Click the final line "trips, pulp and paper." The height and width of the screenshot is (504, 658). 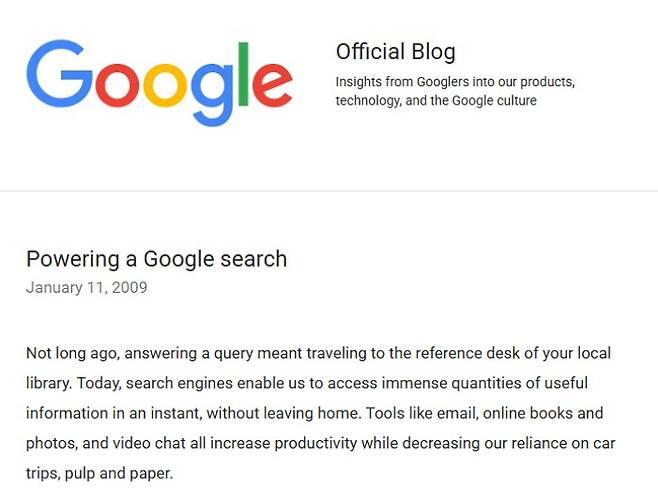[x=100, y=473]
